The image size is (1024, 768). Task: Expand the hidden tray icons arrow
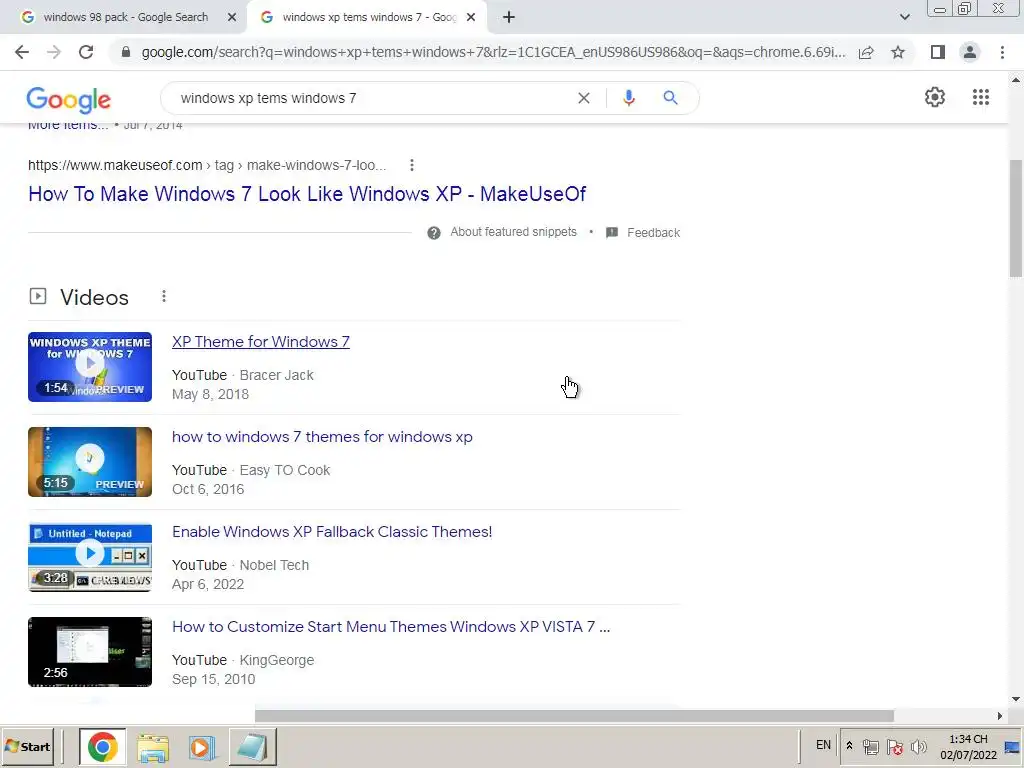[849, 746]
